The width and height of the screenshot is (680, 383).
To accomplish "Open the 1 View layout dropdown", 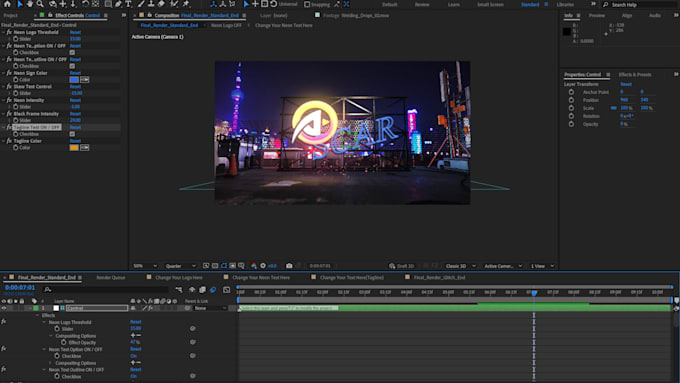I will 543,265.
